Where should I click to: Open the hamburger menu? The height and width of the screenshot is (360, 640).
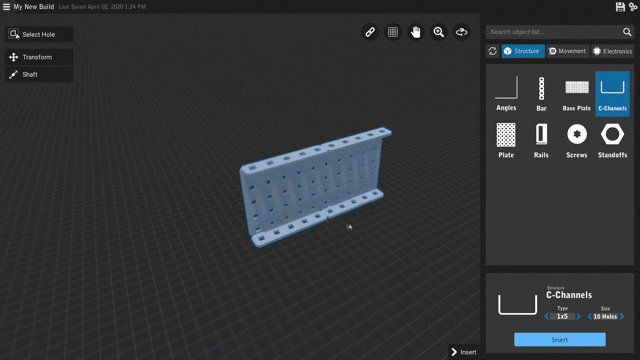point(6,7)
